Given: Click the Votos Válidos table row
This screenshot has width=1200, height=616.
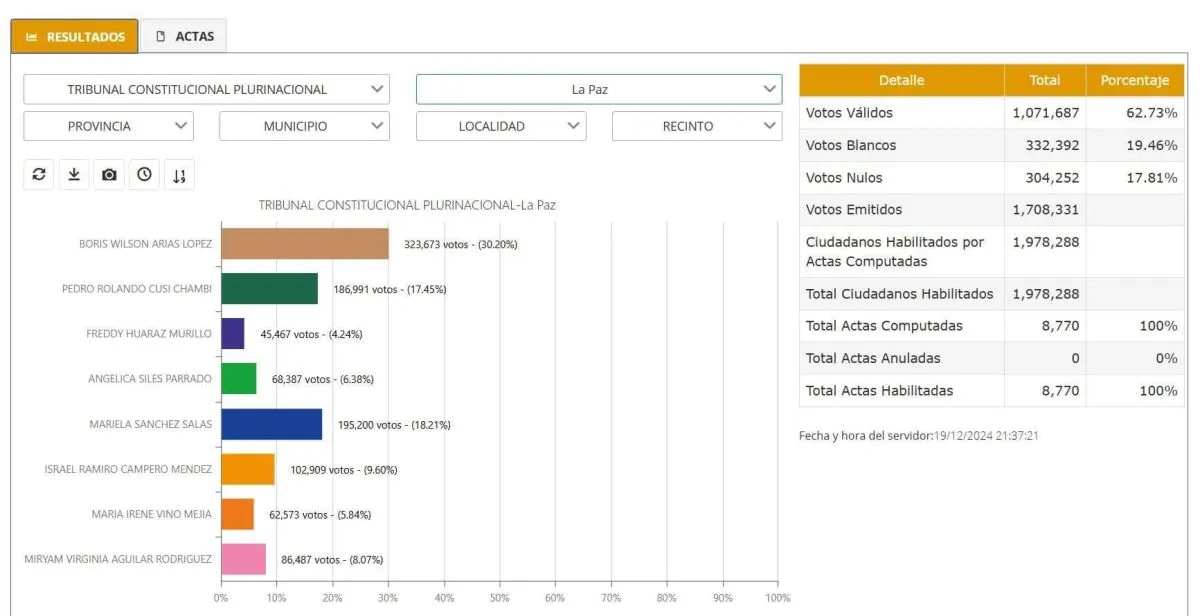Looking at the screenshot, I should point(990,113).
